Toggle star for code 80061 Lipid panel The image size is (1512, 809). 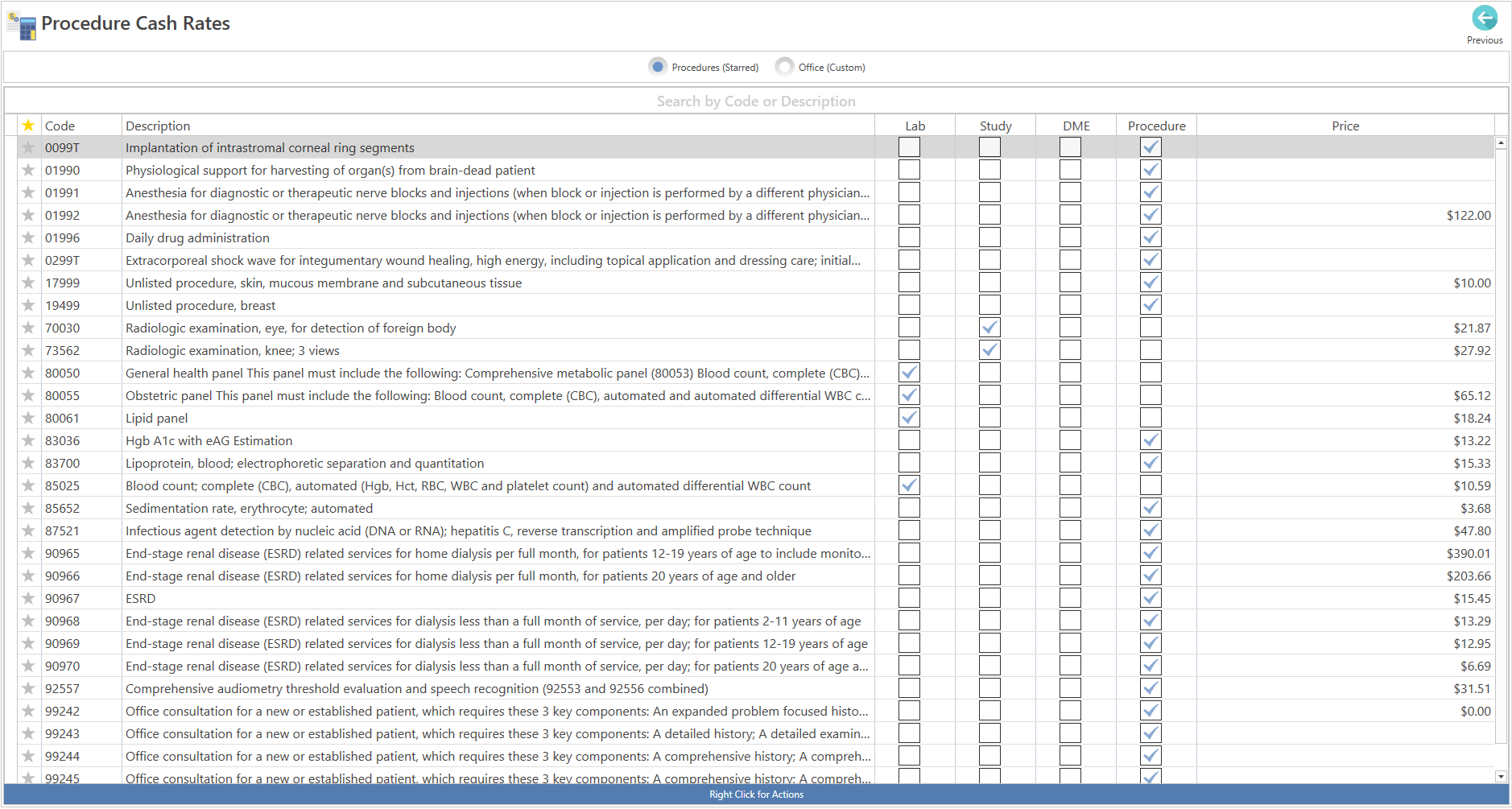[x=28, y=418]
